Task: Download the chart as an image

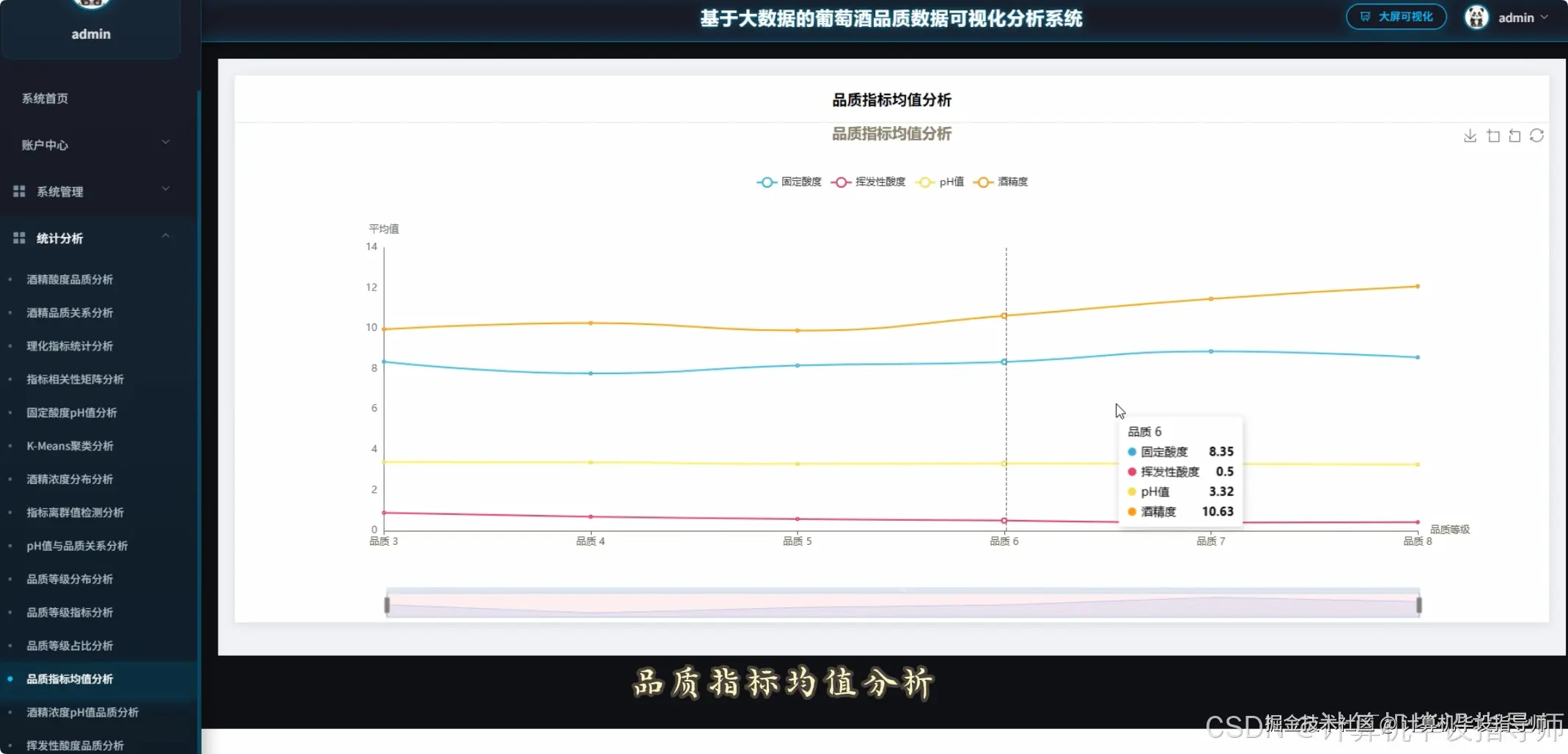Action: [x=1470, y=136]
